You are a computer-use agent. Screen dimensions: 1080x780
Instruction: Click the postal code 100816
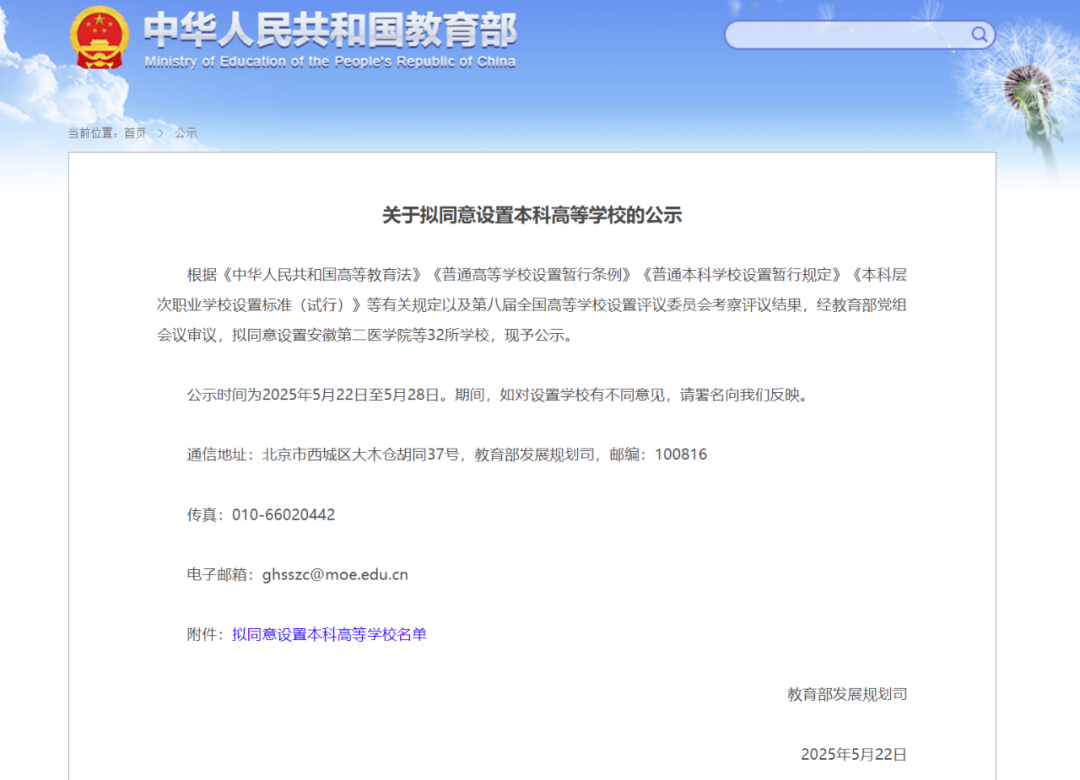click(681, 454)
